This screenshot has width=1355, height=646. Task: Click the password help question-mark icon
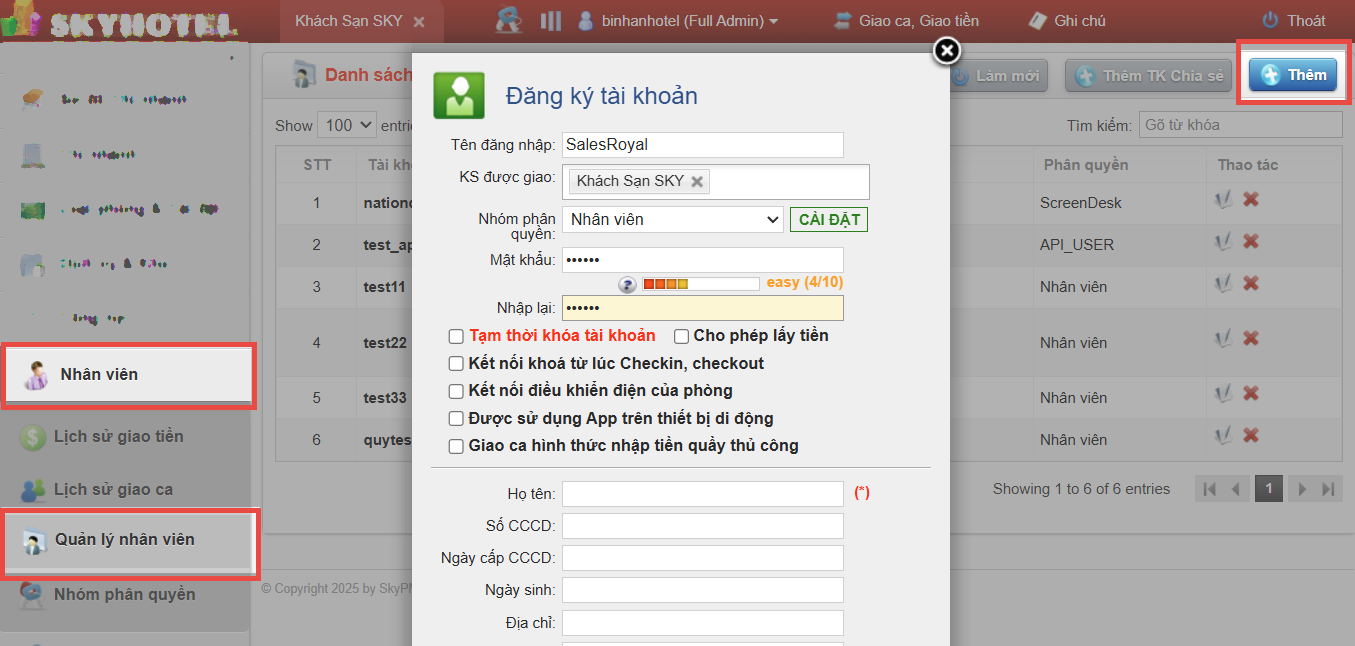(627, 285)
